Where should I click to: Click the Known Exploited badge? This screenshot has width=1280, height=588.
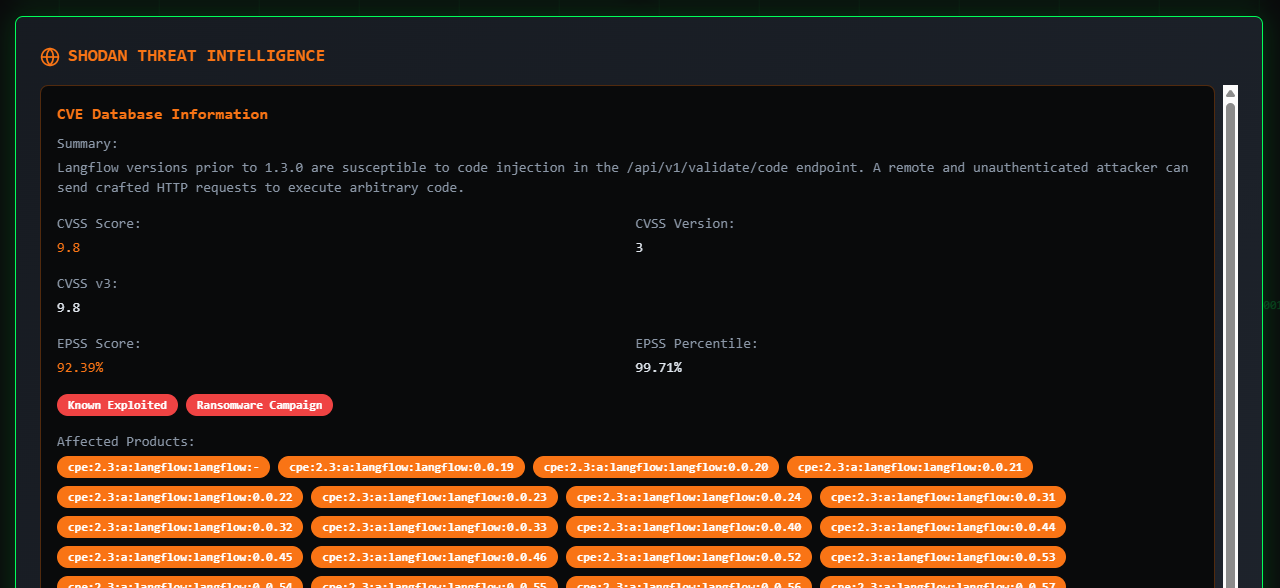(117, 405)
